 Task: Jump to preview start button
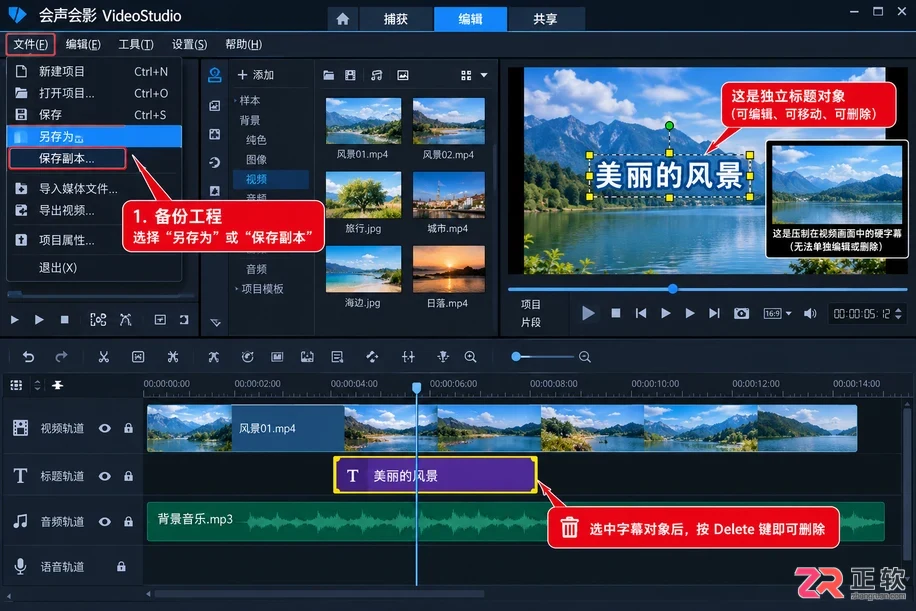coord(641,314)
